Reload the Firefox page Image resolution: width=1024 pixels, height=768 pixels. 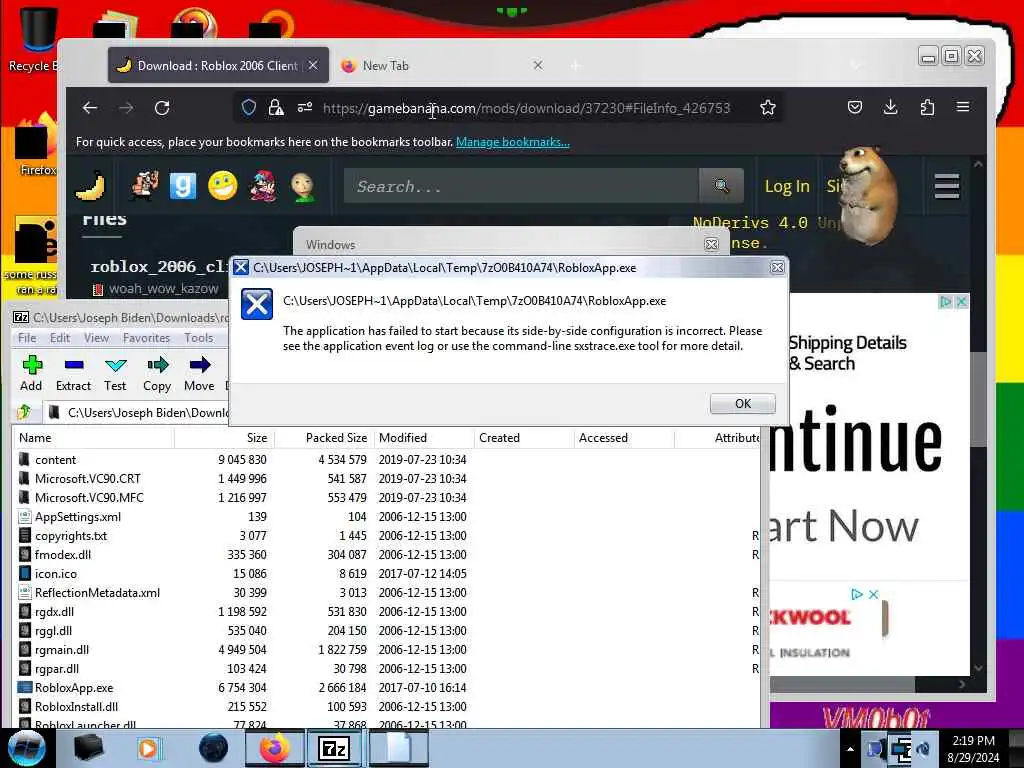[162, 108]
